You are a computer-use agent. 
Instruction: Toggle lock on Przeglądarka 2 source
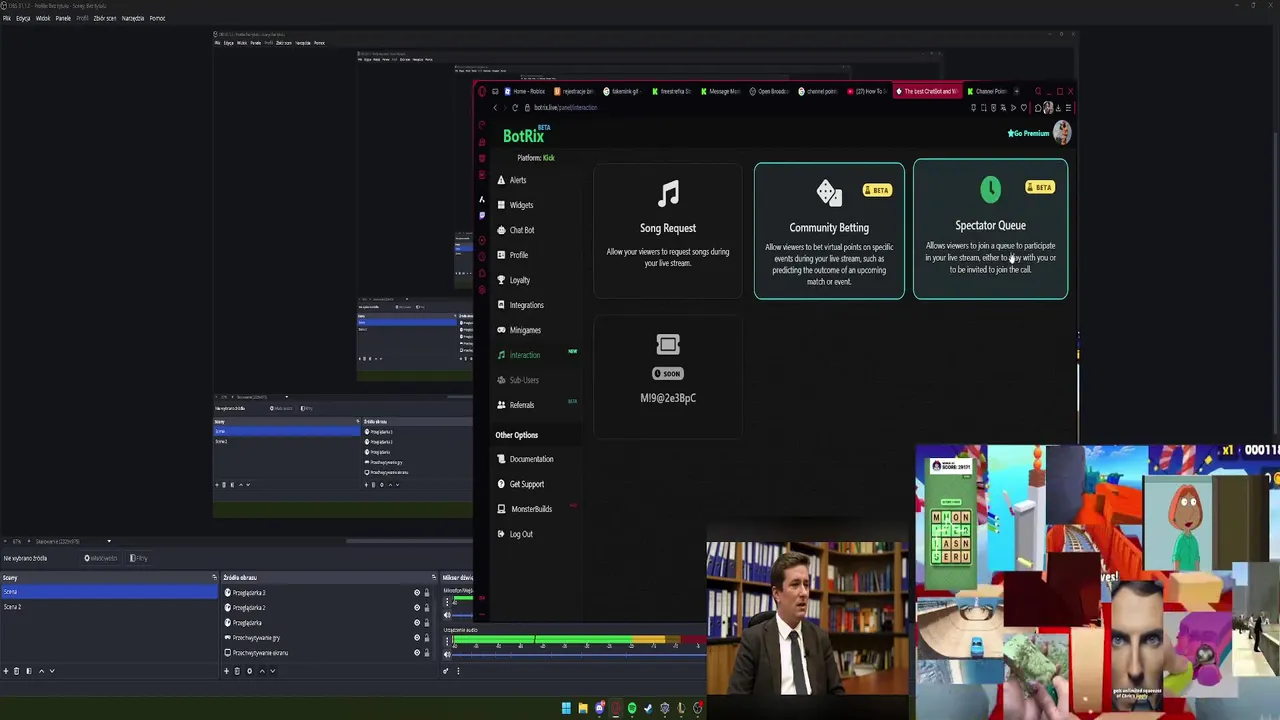click(427, 607)
